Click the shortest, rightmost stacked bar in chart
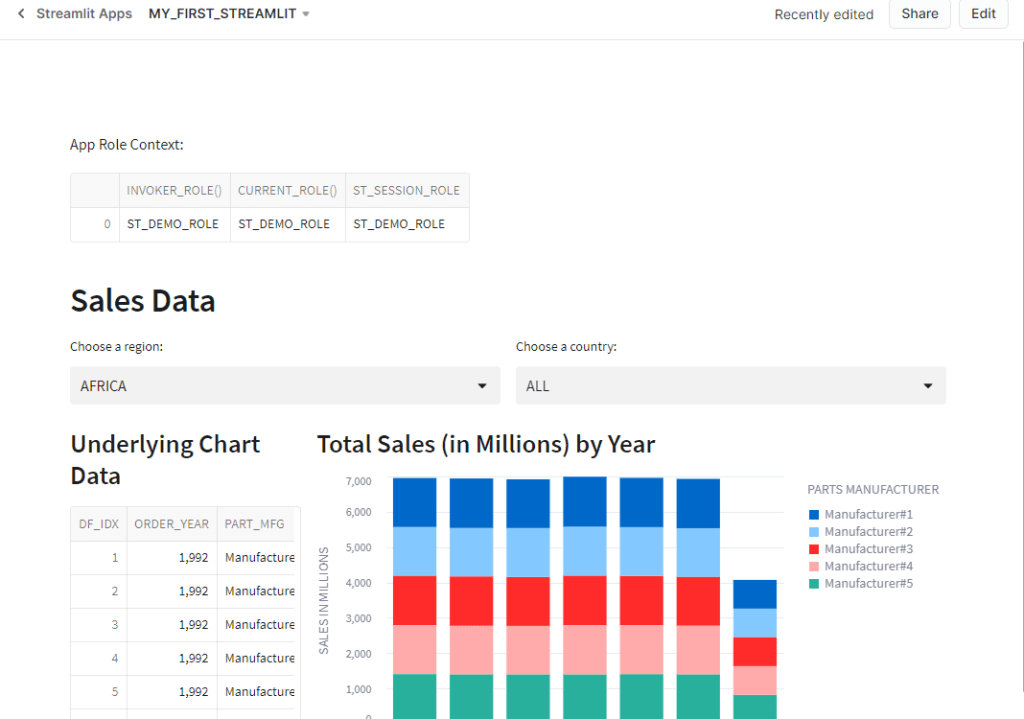This screenshot has height=719, width=1024. [x=755, y=650]
